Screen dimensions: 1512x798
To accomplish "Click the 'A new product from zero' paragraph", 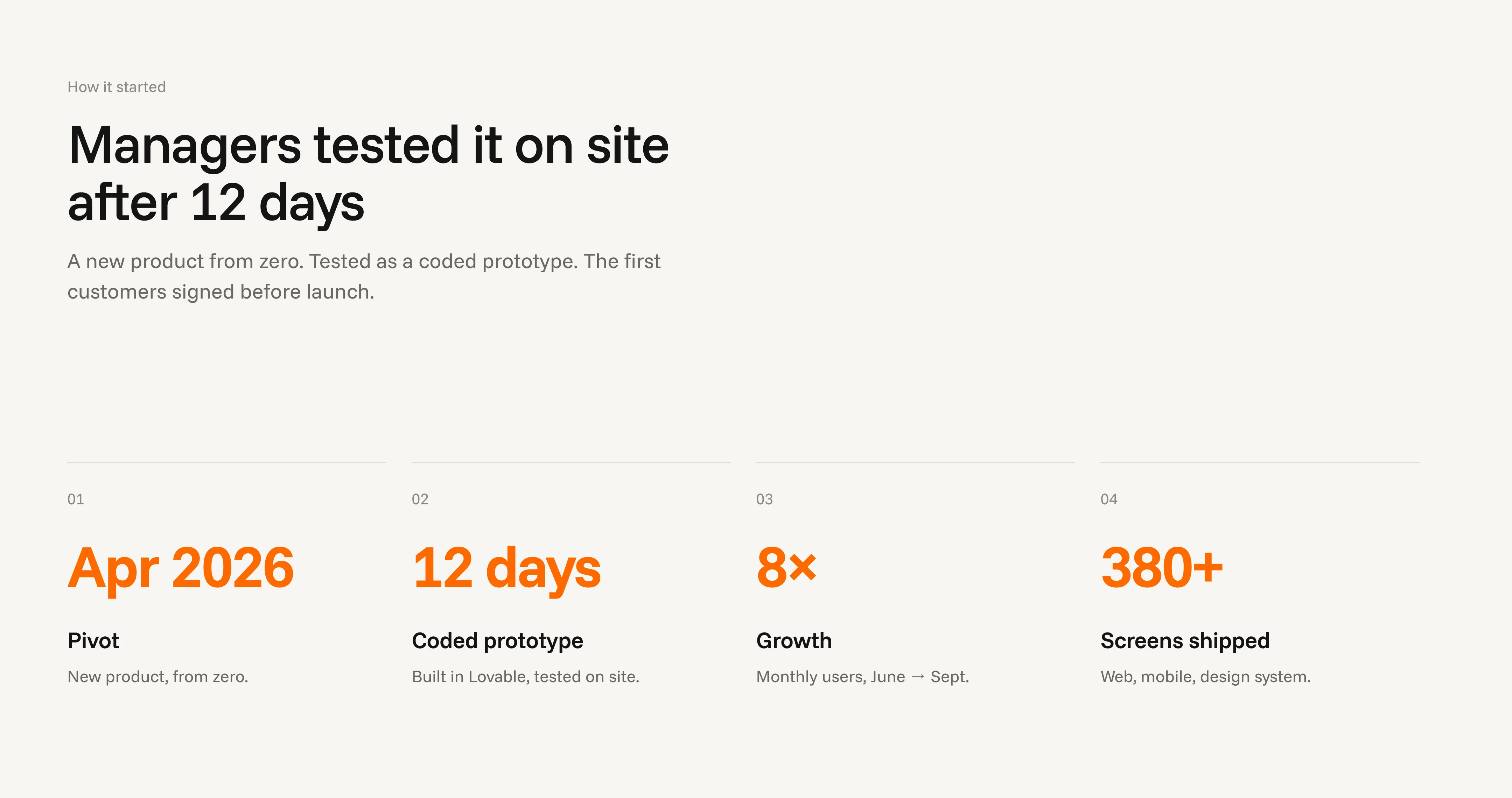I will click(x=364, y=276).
